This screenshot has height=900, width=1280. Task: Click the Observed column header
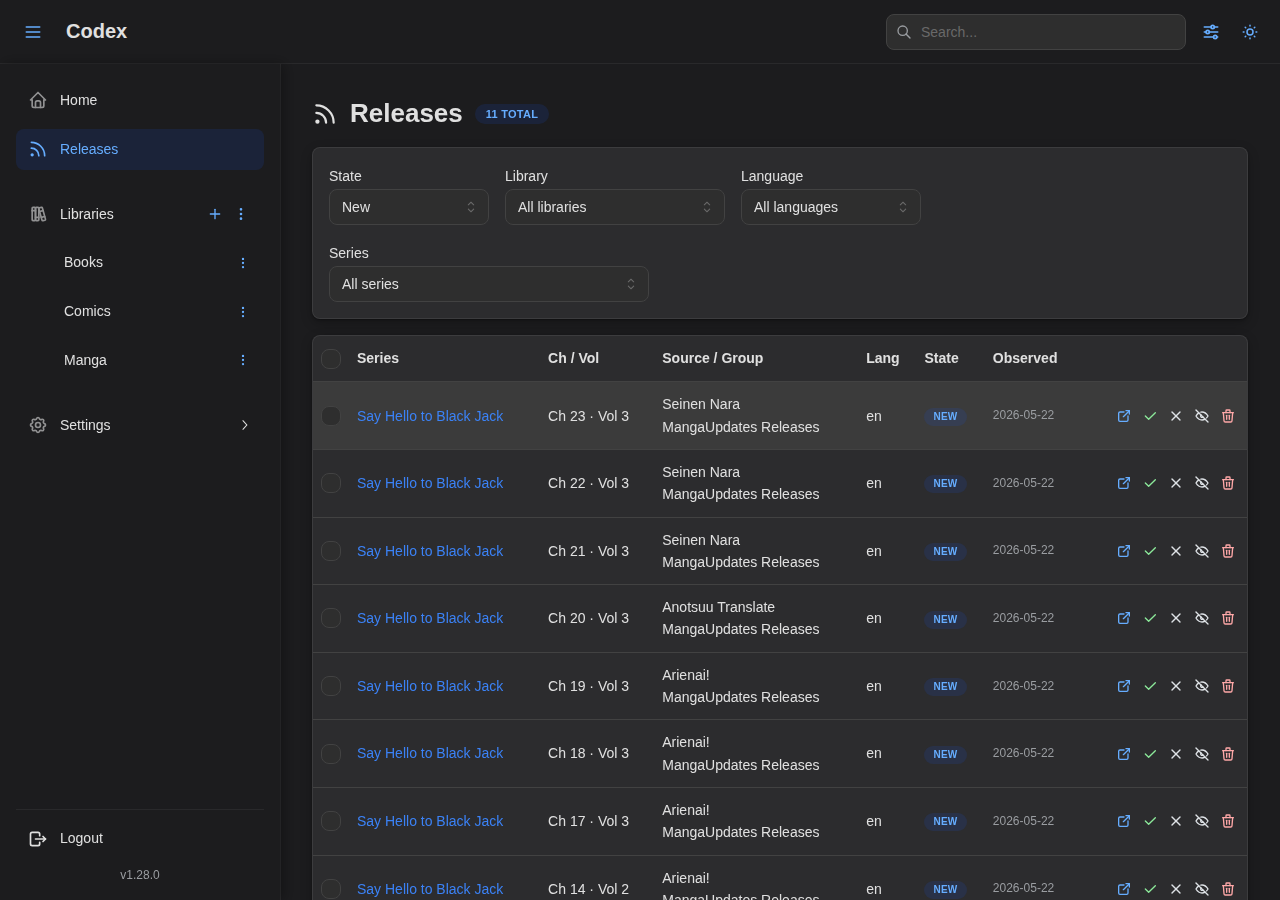point(1025,358)
